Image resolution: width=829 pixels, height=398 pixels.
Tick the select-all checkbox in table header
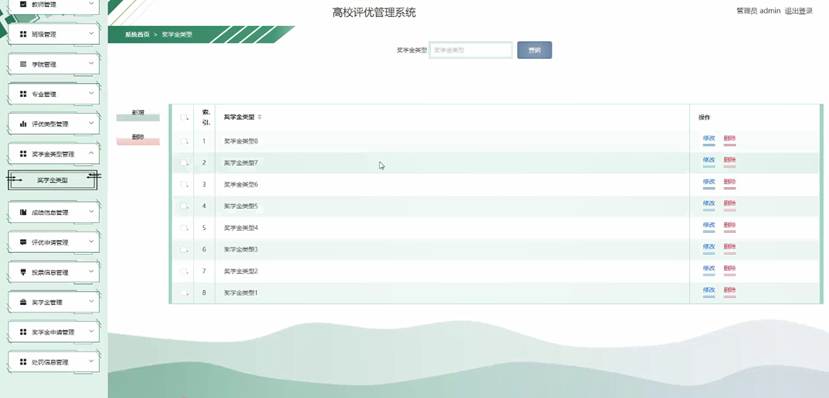pyautogui.click(x=183, y=117)
